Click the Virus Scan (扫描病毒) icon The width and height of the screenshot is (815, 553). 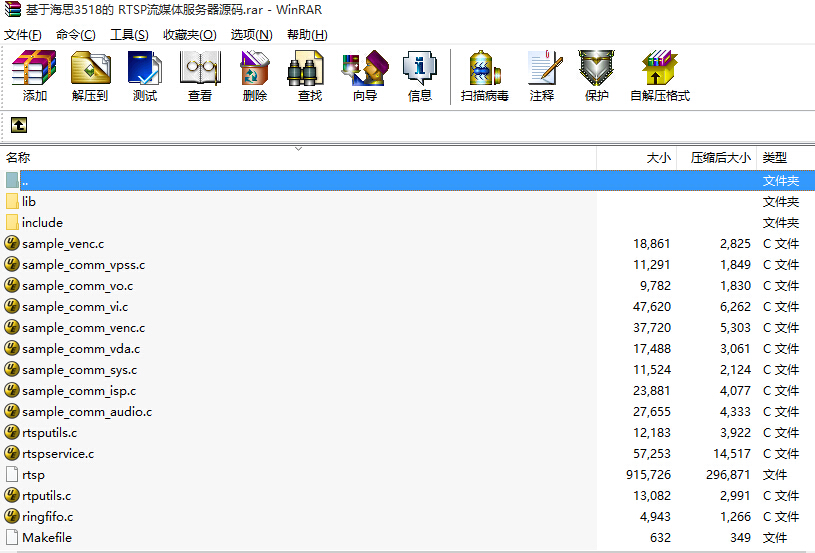tap(484, 68)
